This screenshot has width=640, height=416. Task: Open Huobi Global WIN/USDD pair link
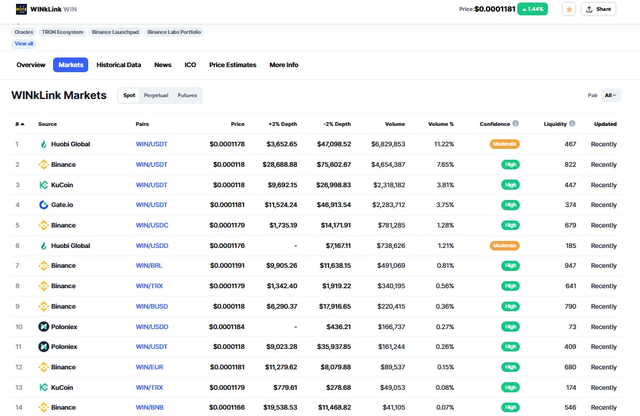[152, 246]
